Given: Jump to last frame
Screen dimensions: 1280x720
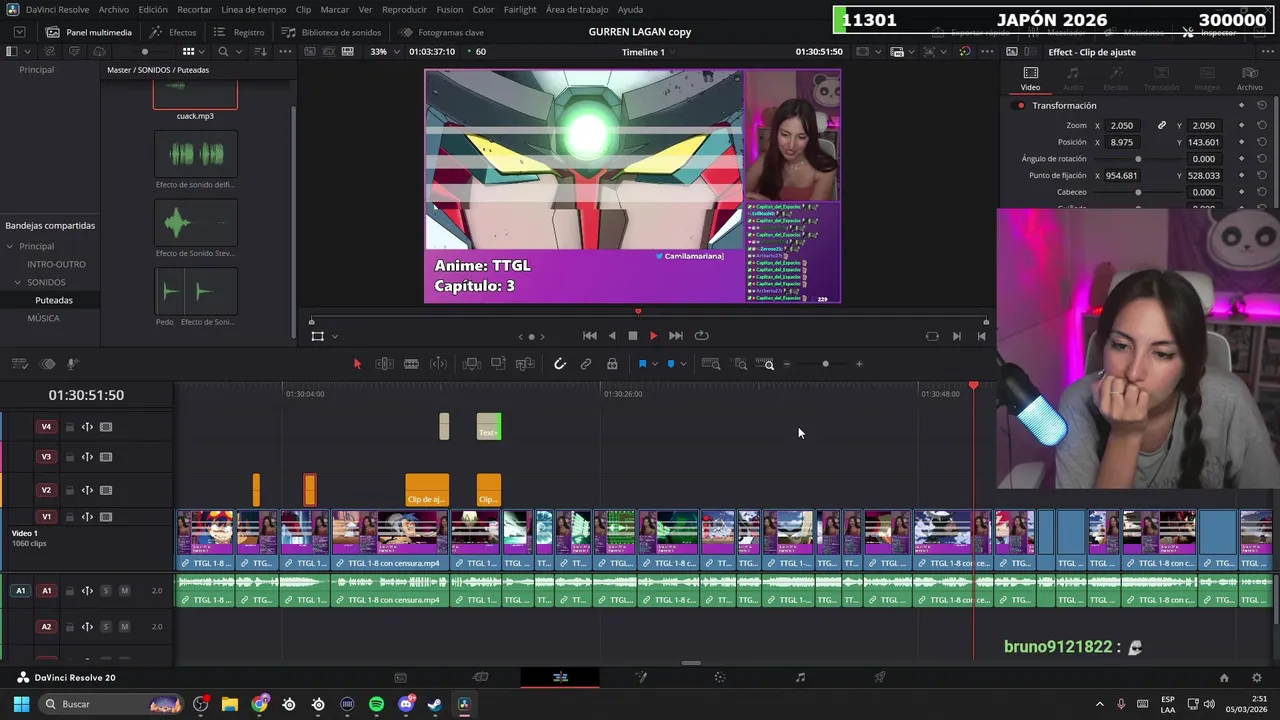Looking at the screenshot, I should pyautogui.click(x=676, y=336).
